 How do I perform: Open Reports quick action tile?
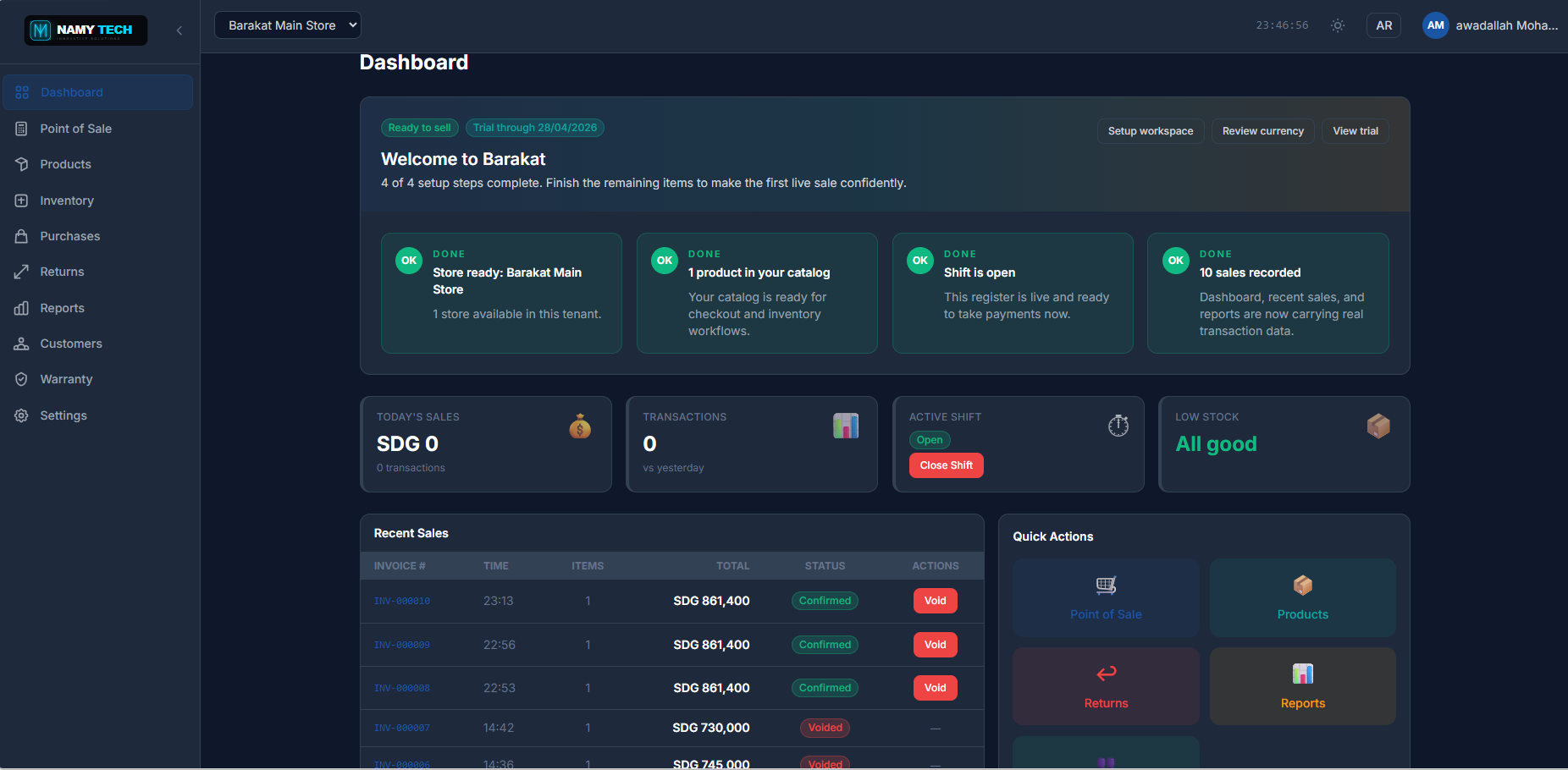[1303, 686]
